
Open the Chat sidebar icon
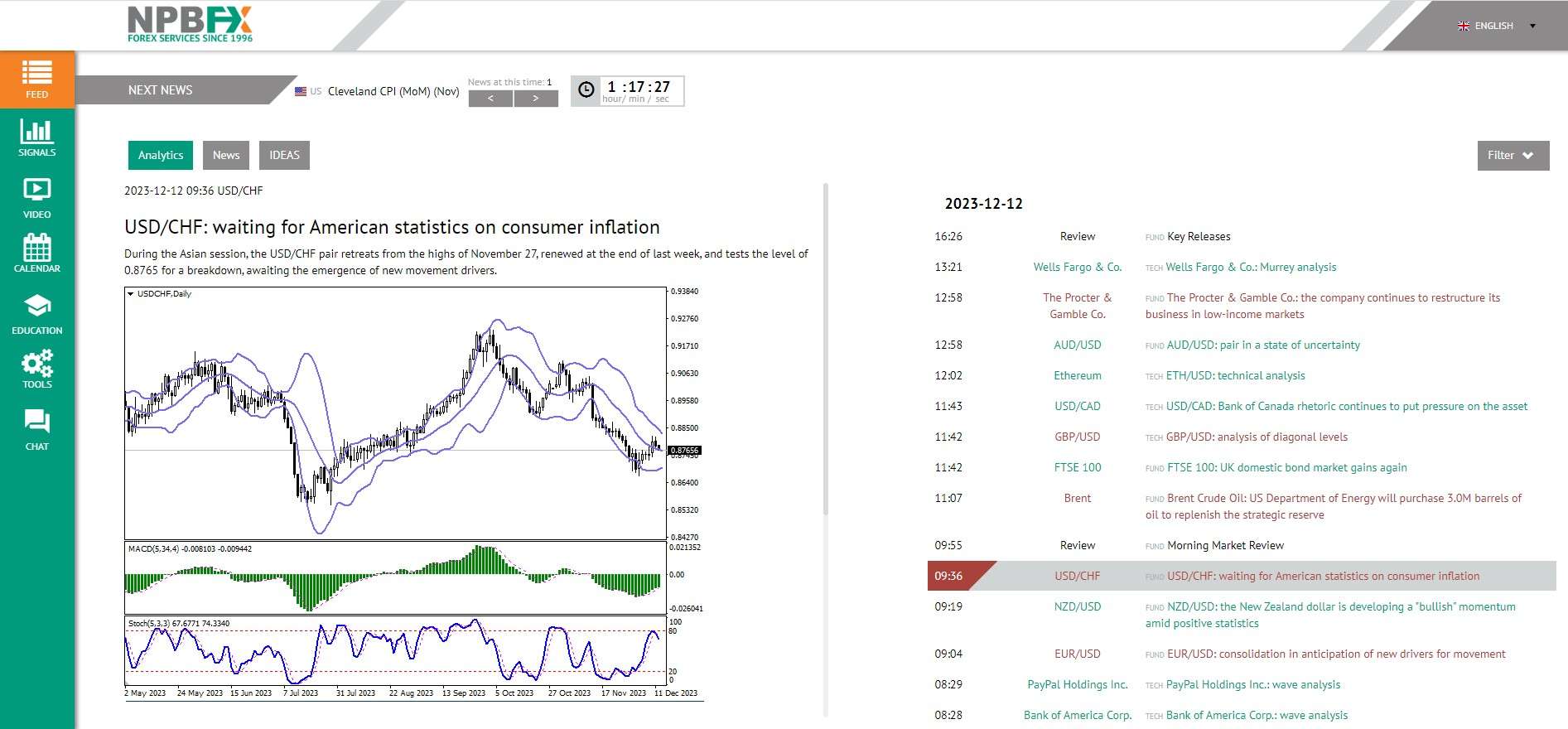pyautogui.click(x=37, y=430)
